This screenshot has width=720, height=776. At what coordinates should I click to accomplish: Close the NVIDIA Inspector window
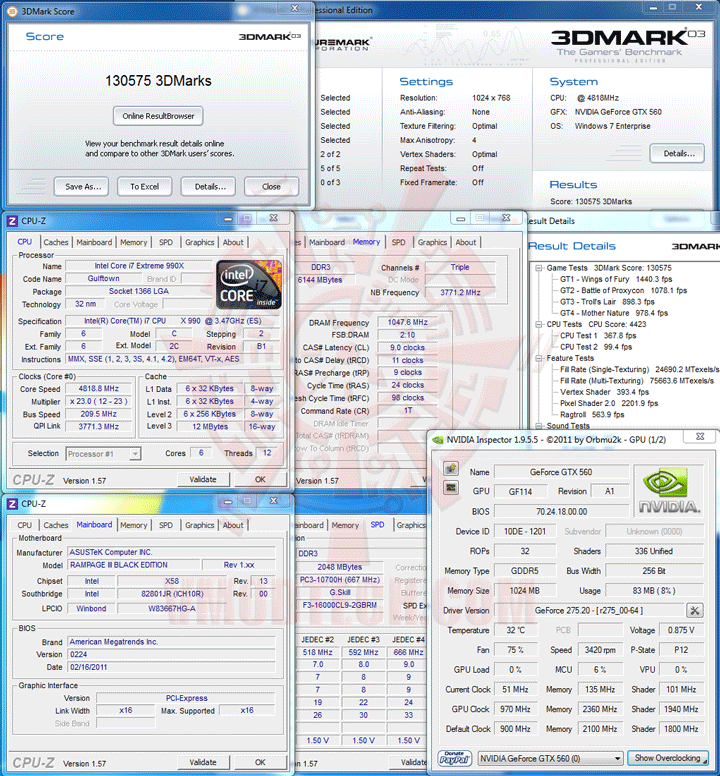700,436
